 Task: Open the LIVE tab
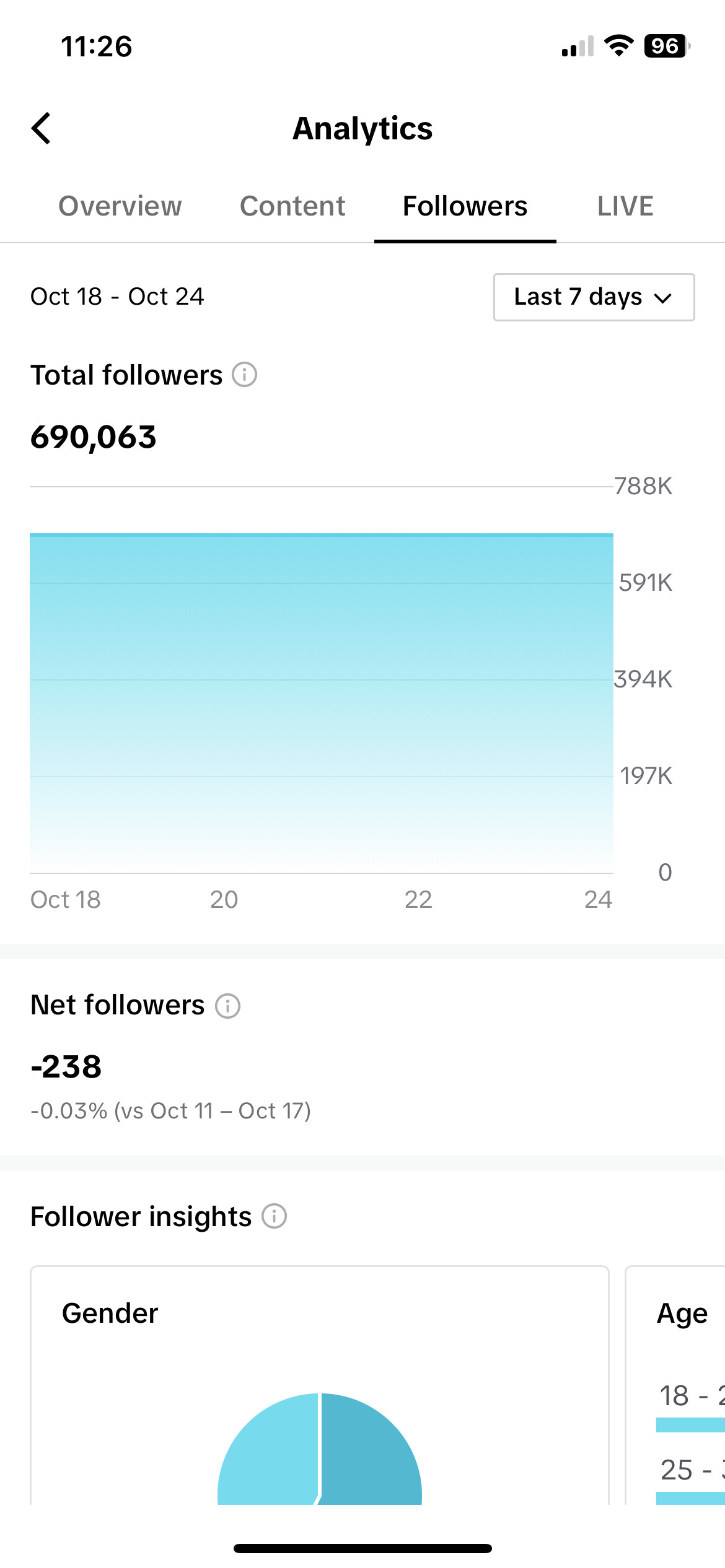(x=625, y=206)
